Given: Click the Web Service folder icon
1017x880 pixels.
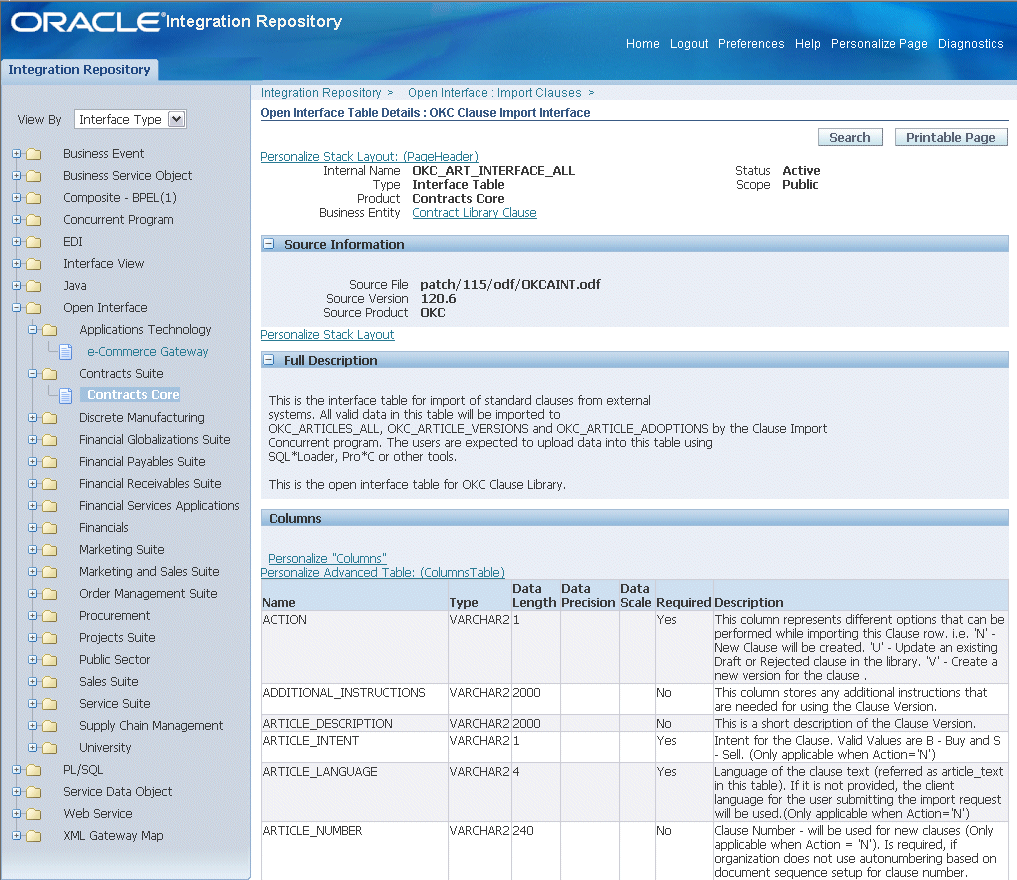Looking at the screenshot, I should pos(34,815).
